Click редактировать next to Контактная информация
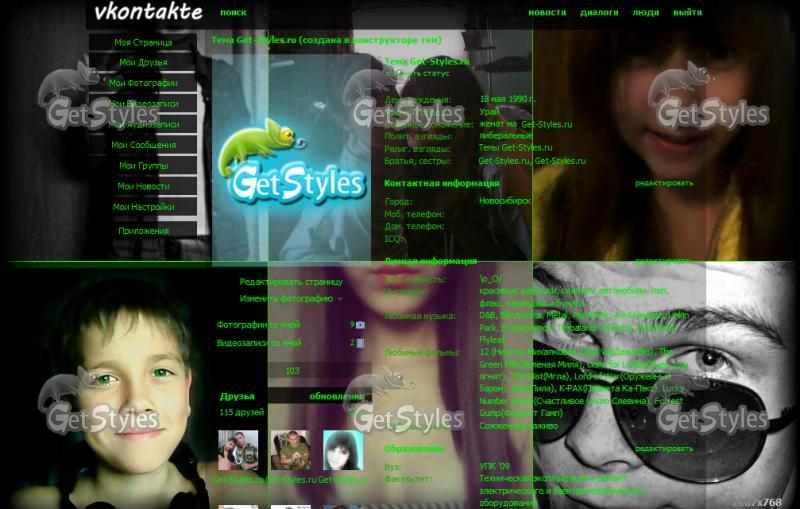 [664, 183]
